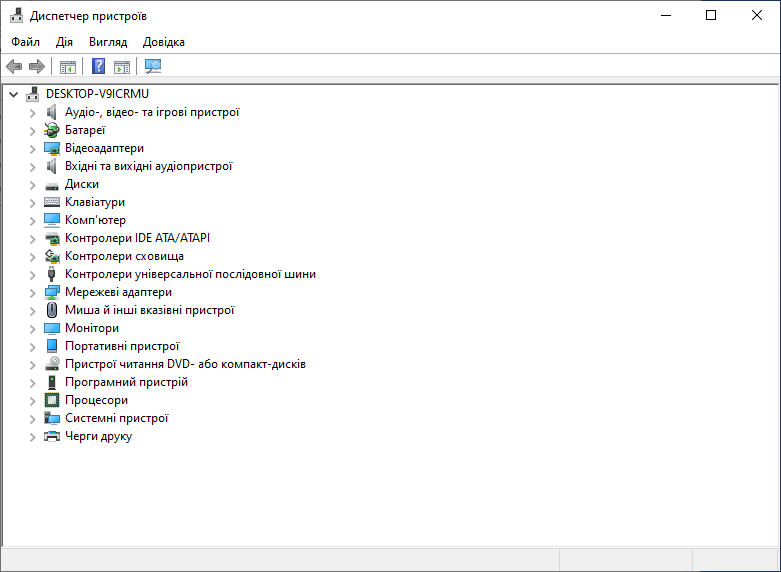The width and height of the screenshot is (781, 572).
Task: Expand the Мережеві адаптери category
Action: (32, 292)
